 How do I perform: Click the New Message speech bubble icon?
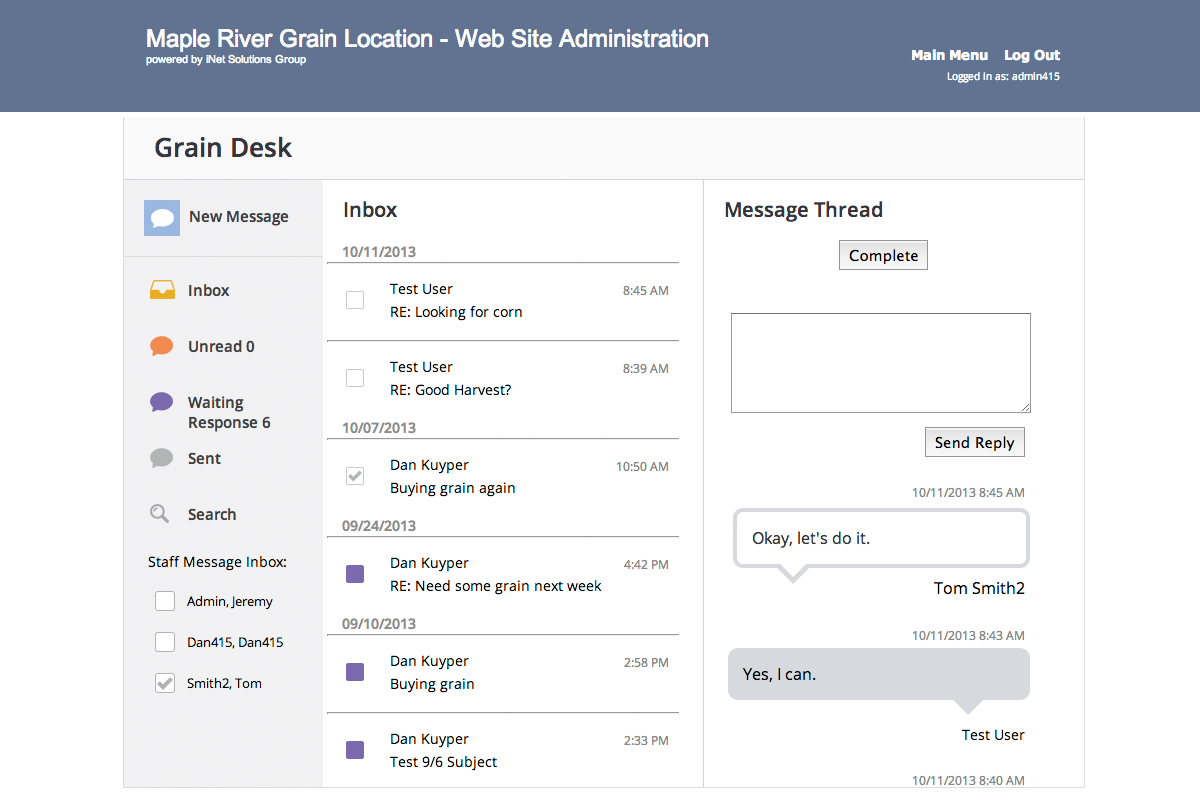162,218
